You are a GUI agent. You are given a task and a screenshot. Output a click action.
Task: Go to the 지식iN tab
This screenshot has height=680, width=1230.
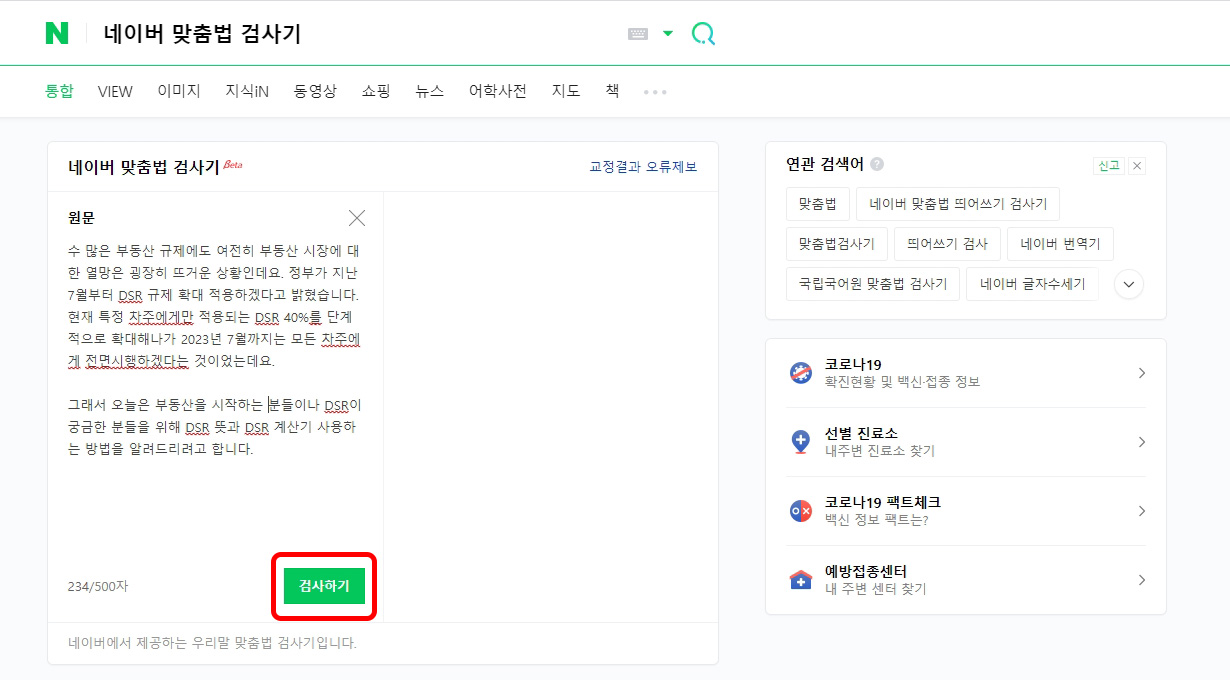247,91
